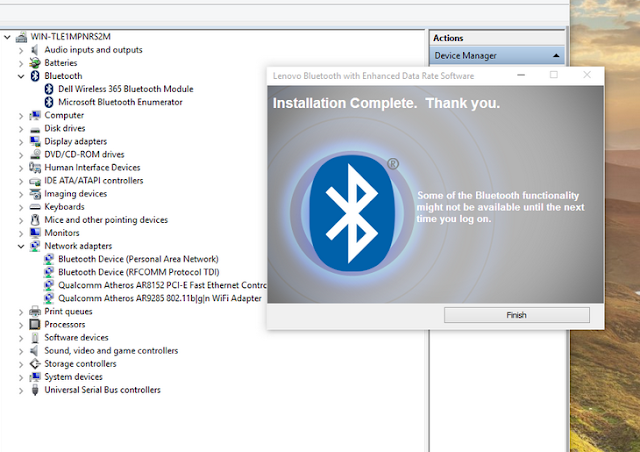
Task: Expand Audio inputs and outputs
Action: (x=21, y=50)
